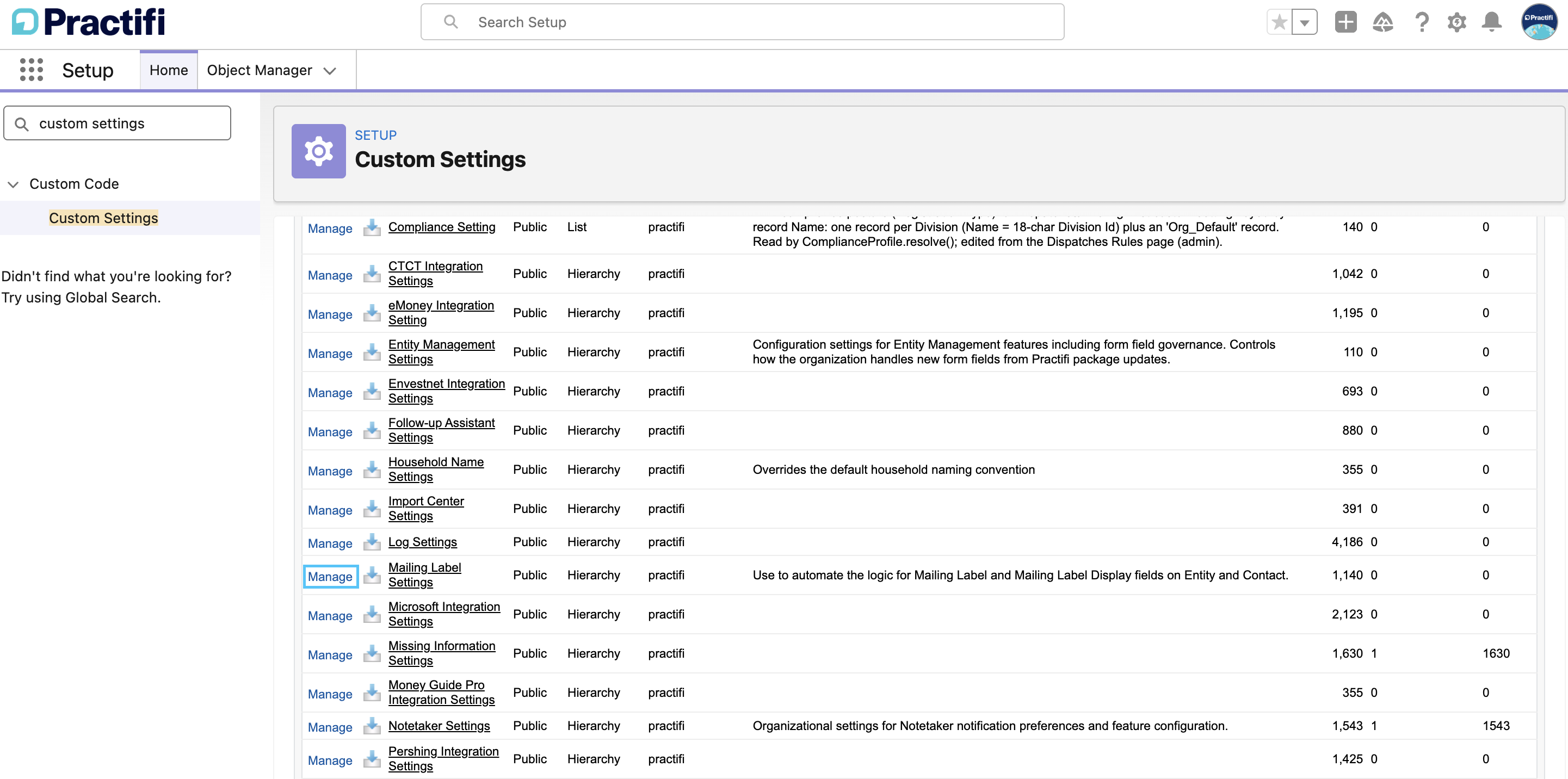Open the Import Center Settings link
The height and width of the screenshot is (779, 1568).
tap(426, 508)
